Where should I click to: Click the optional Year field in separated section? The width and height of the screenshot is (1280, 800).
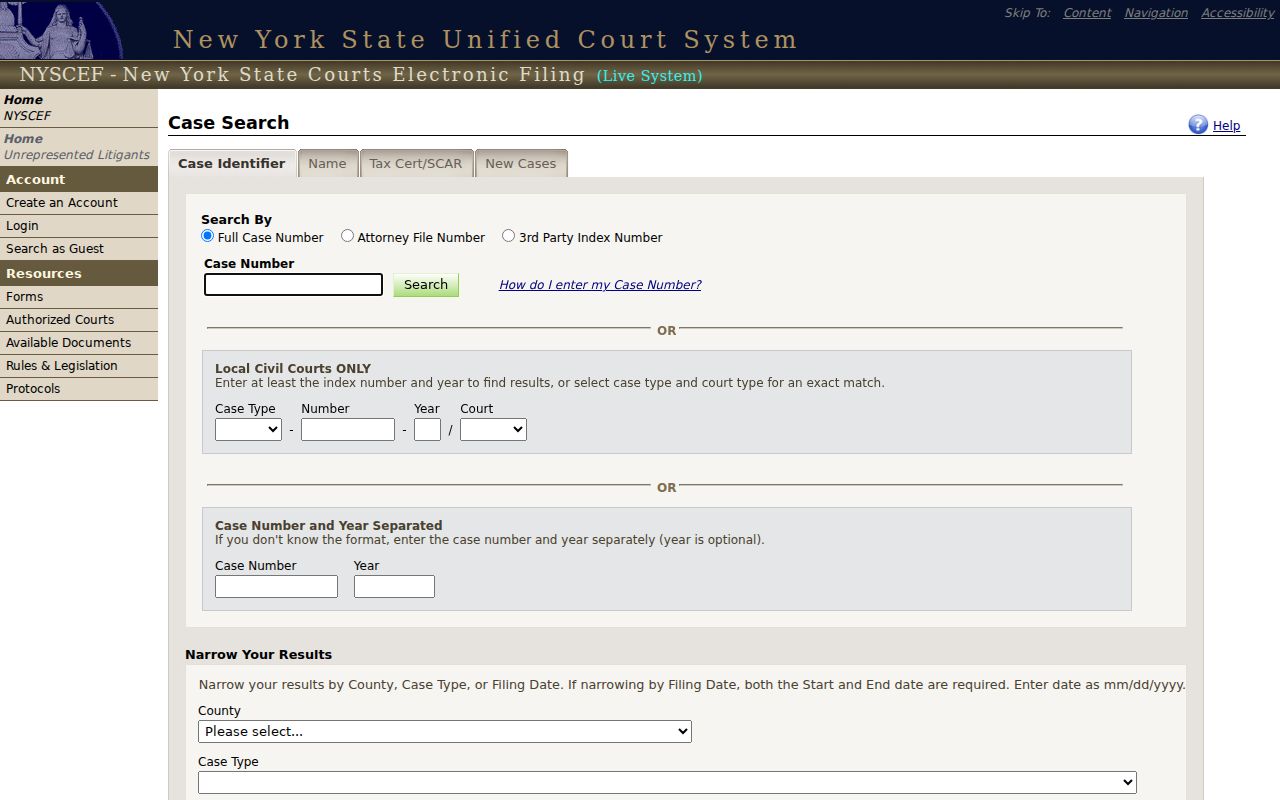tap(394, 586)
